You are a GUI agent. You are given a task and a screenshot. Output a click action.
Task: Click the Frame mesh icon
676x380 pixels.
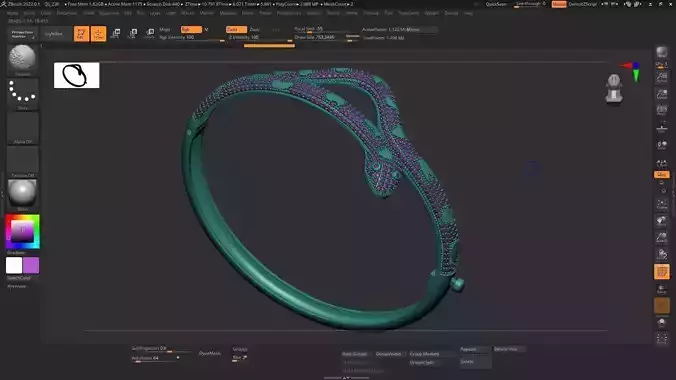coord(661,204)
